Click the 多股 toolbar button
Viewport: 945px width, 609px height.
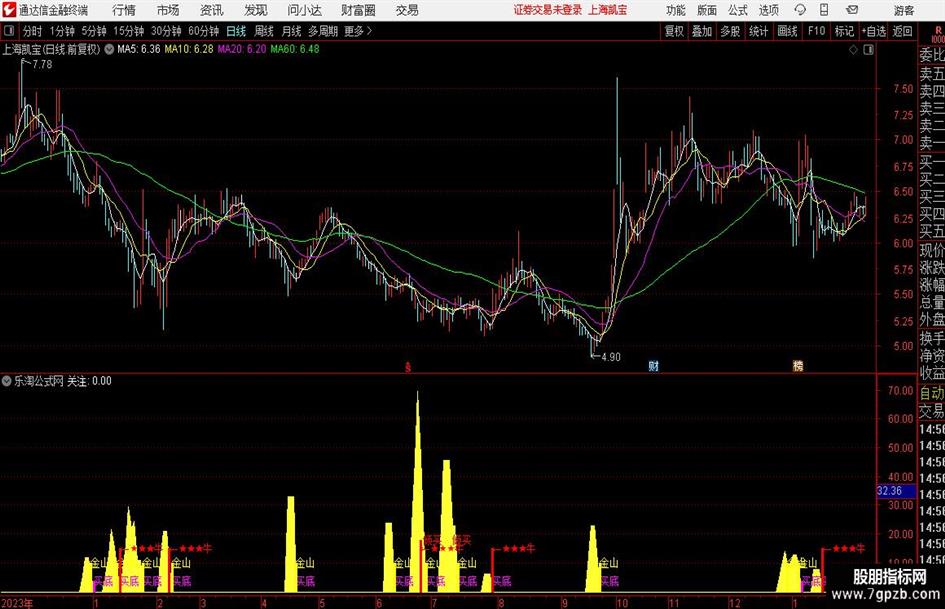pyautogui.click(x=730, y=31)
